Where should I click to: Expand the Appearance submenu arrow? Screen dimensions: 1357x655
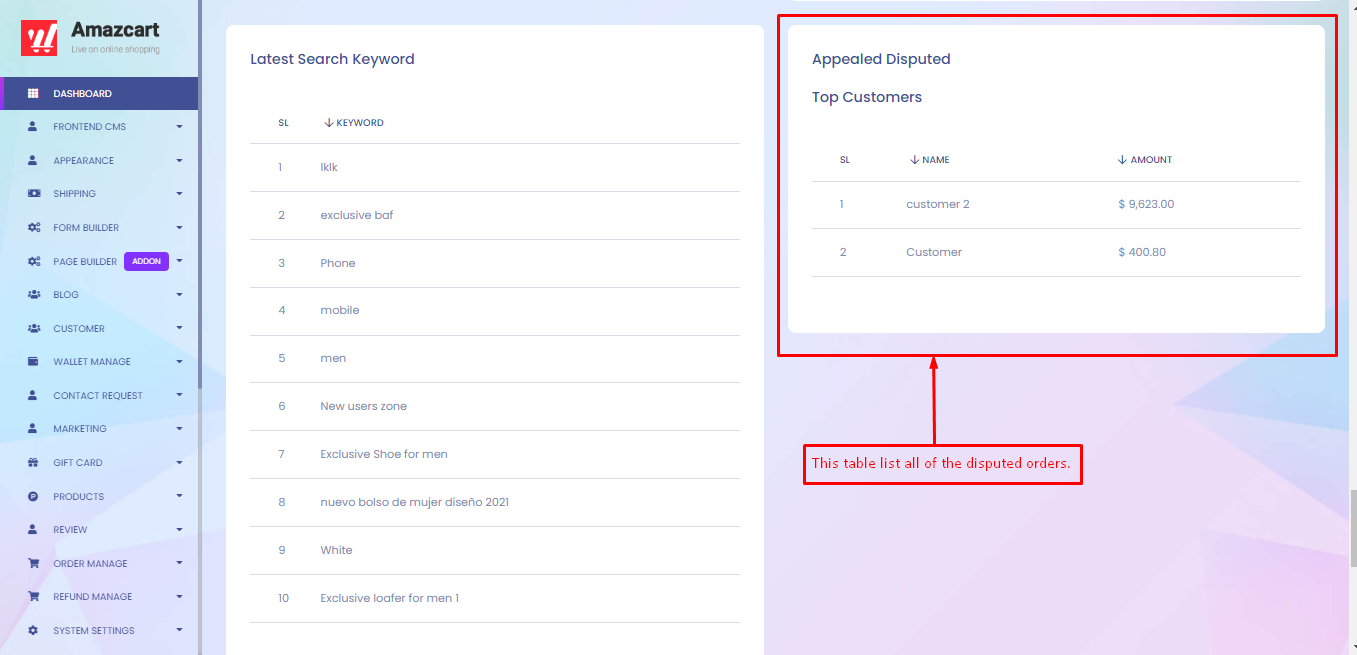pos(179,161)
